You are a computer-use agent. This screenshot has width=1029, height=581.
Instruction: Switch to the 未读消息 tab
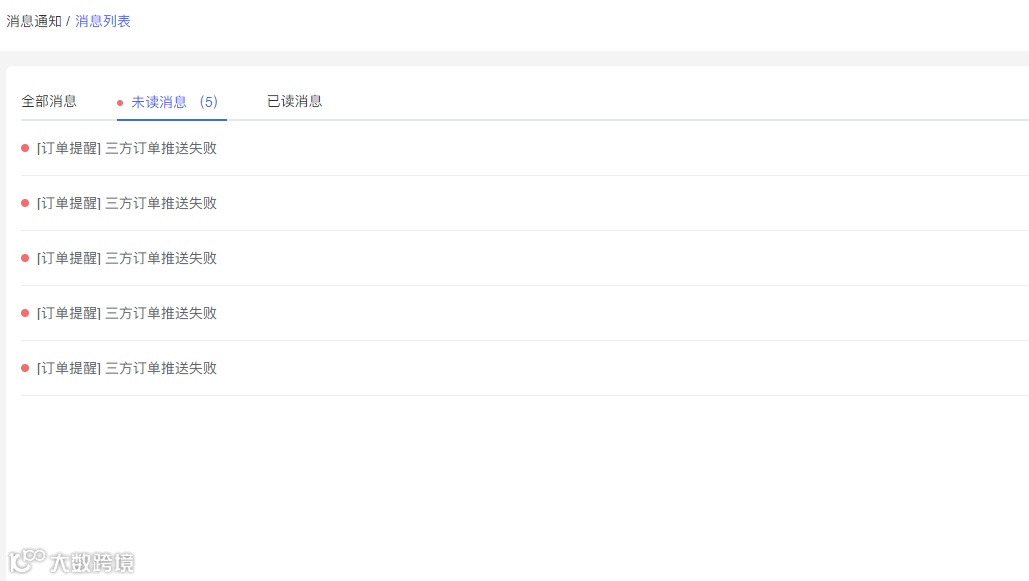tap(159, 102)
